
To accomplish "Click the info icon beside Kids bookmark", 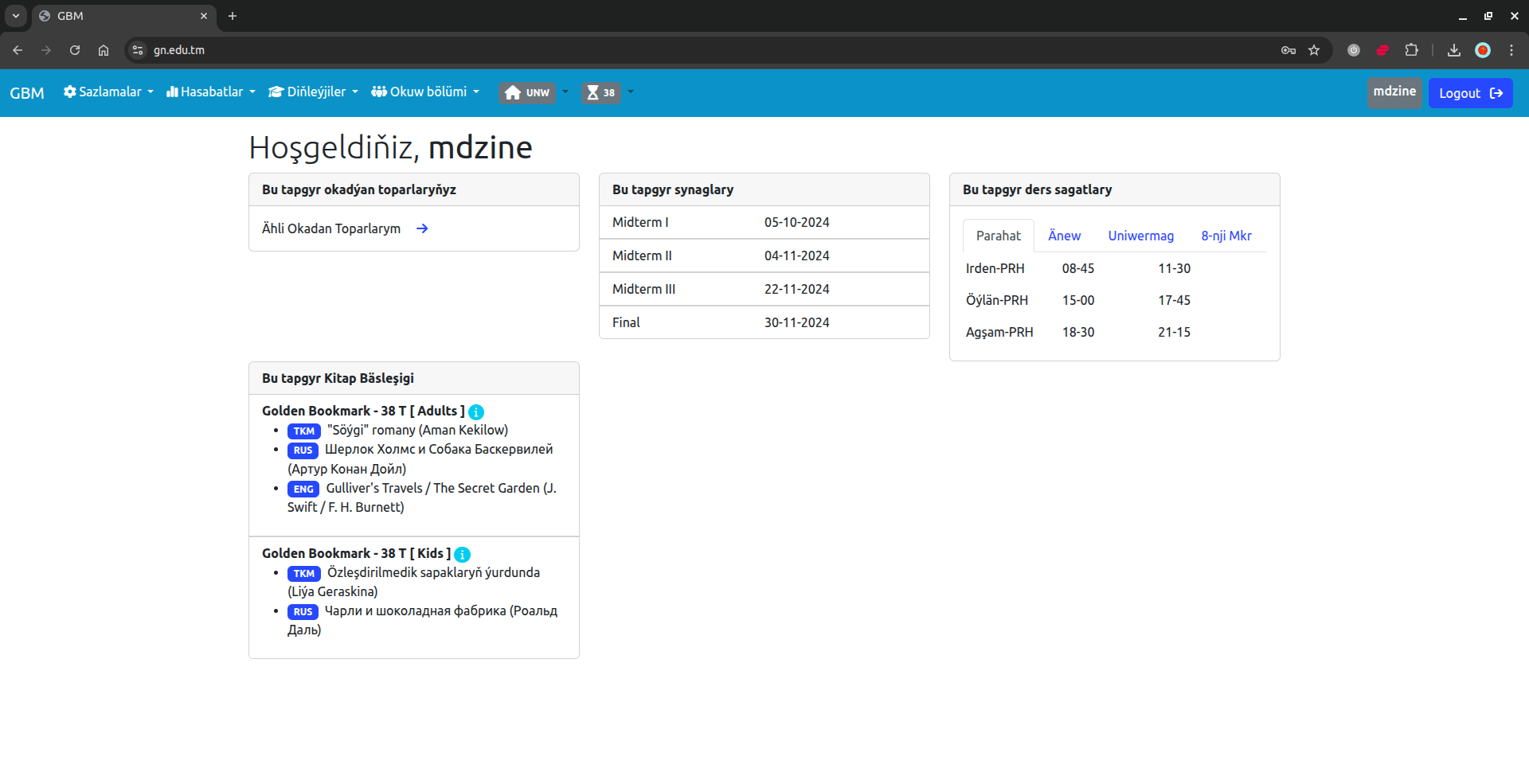I will [462, 554].
